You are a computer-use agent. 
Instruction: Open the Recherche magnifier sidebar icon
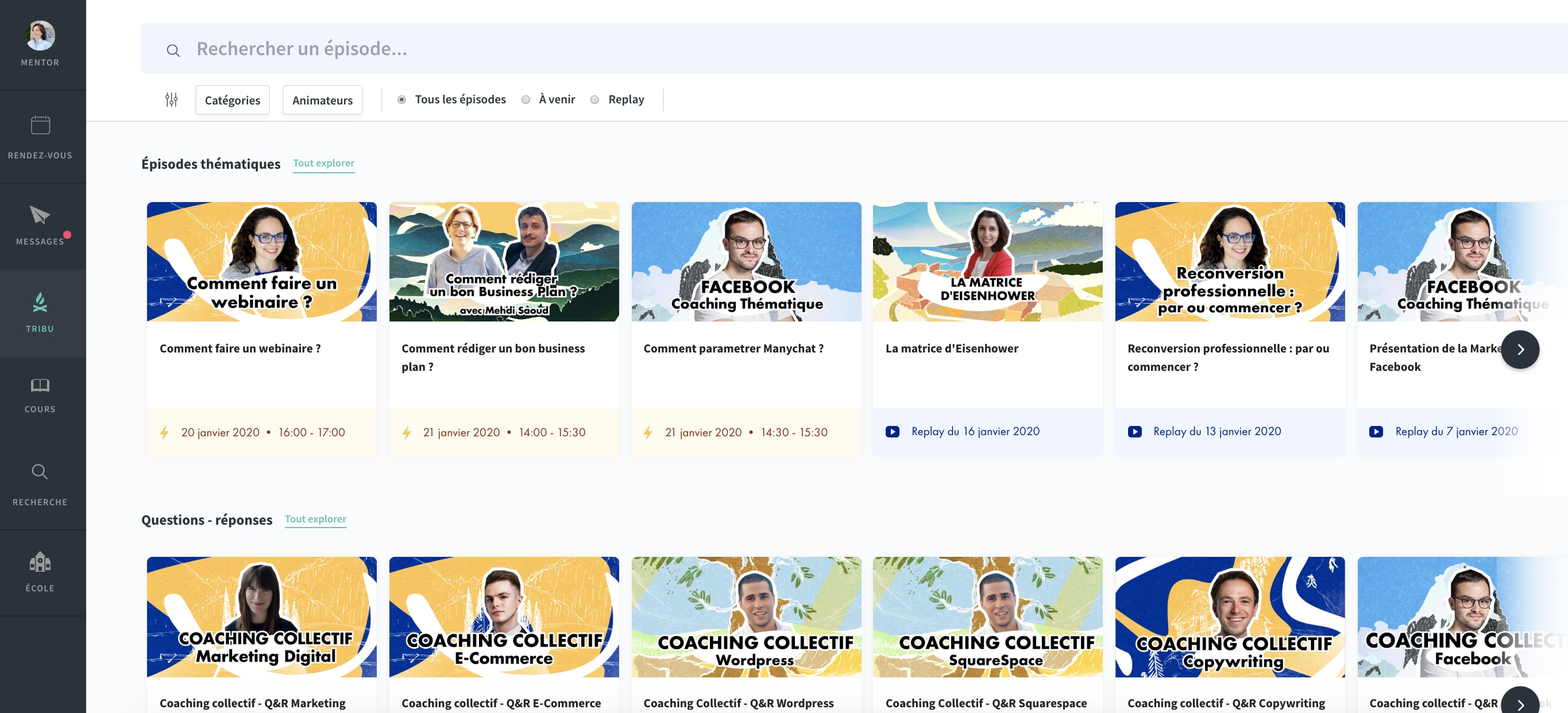tap(40, 471)
